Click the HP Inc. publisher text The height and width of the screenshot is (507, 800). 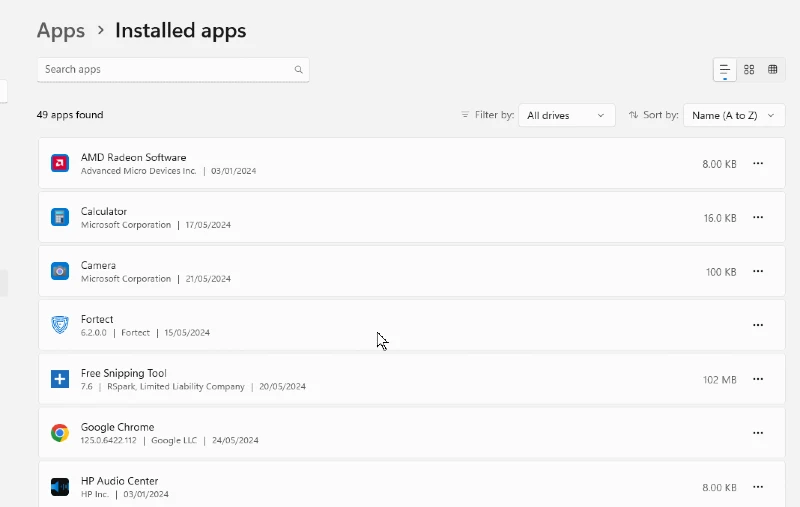pos(94,494)
